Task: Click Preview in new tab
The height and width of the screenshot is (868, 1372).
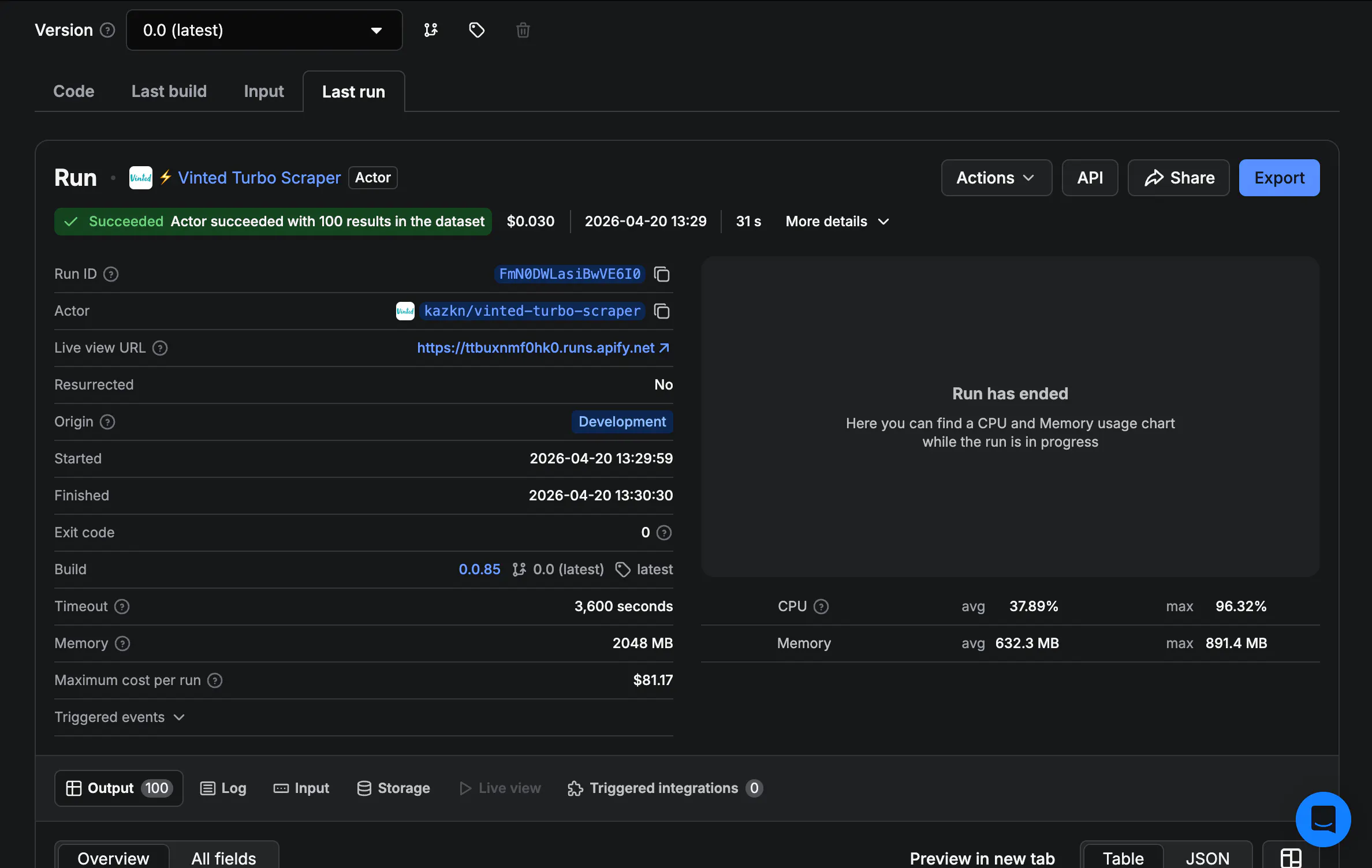Action: [982, 858]
